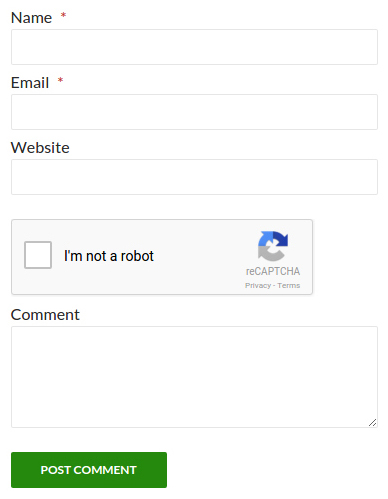Click the Email field label
This screenshot has width=388, height=499.
coord(30,83)
